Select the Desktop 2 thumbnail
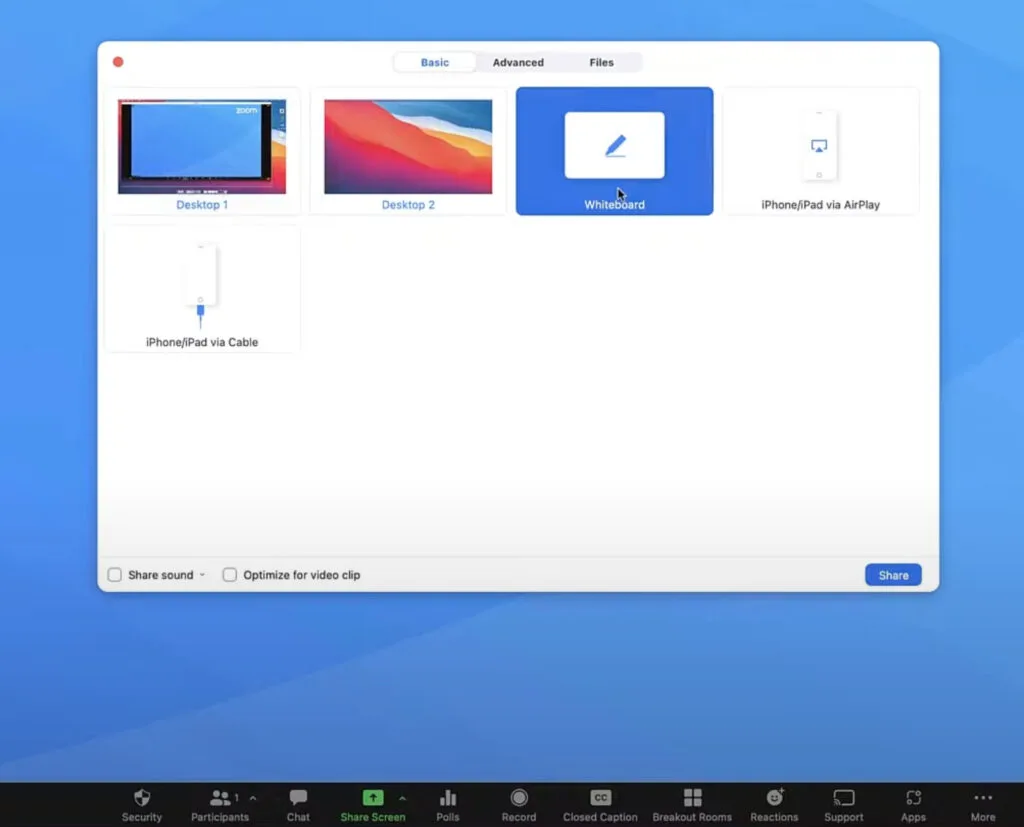The image size is (1024, 827). pos(408,147)
